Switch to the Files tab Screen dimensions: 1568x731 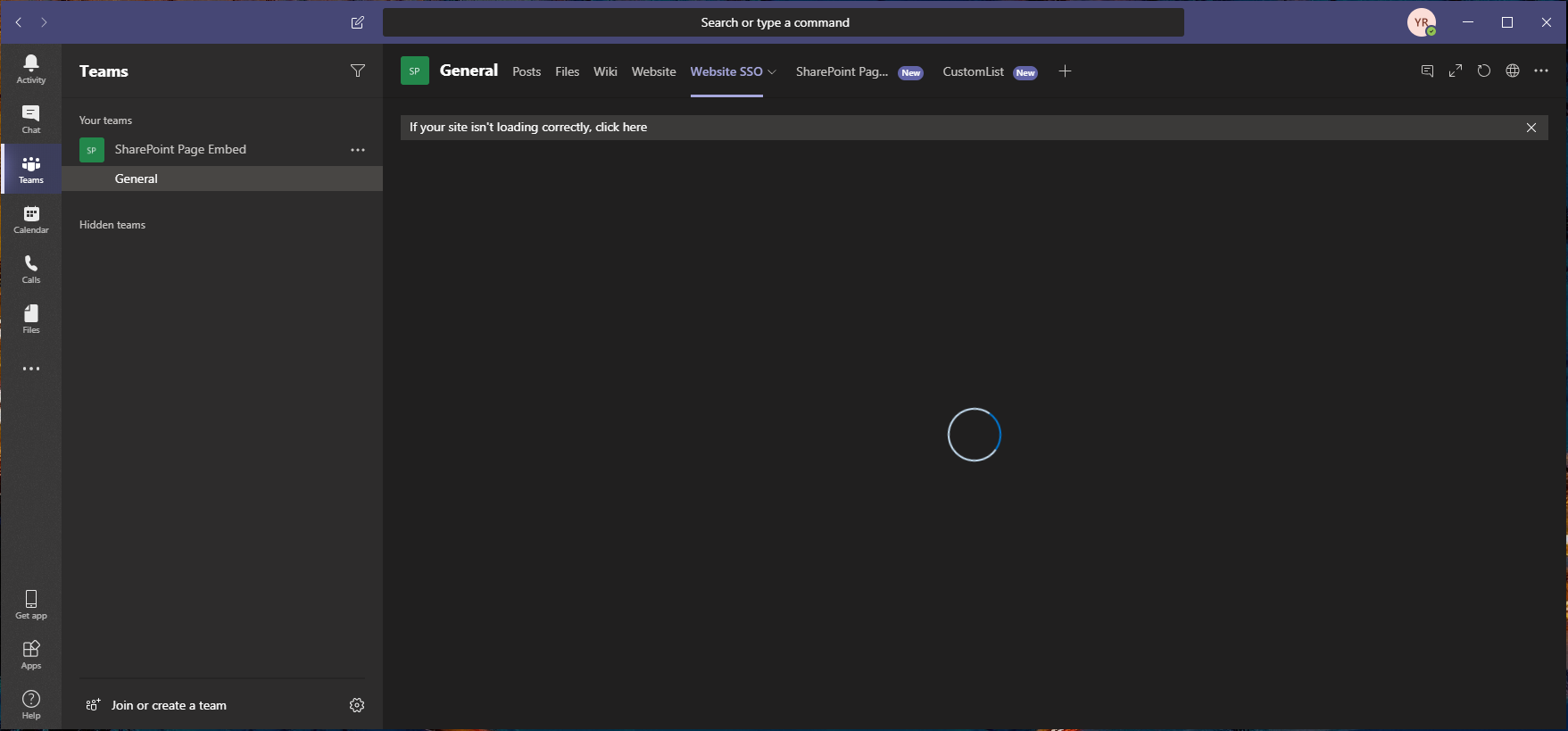pos(568,71)
